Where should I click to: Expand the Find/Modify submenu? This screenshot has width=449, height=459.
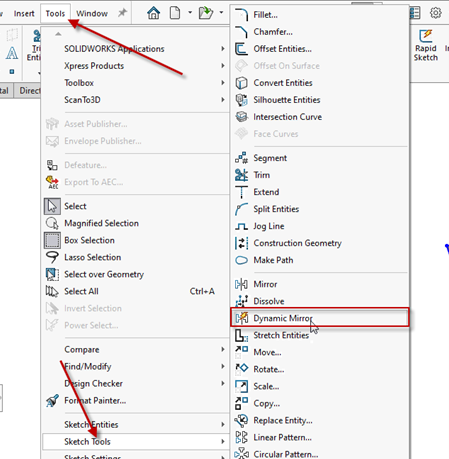[135, 366]
